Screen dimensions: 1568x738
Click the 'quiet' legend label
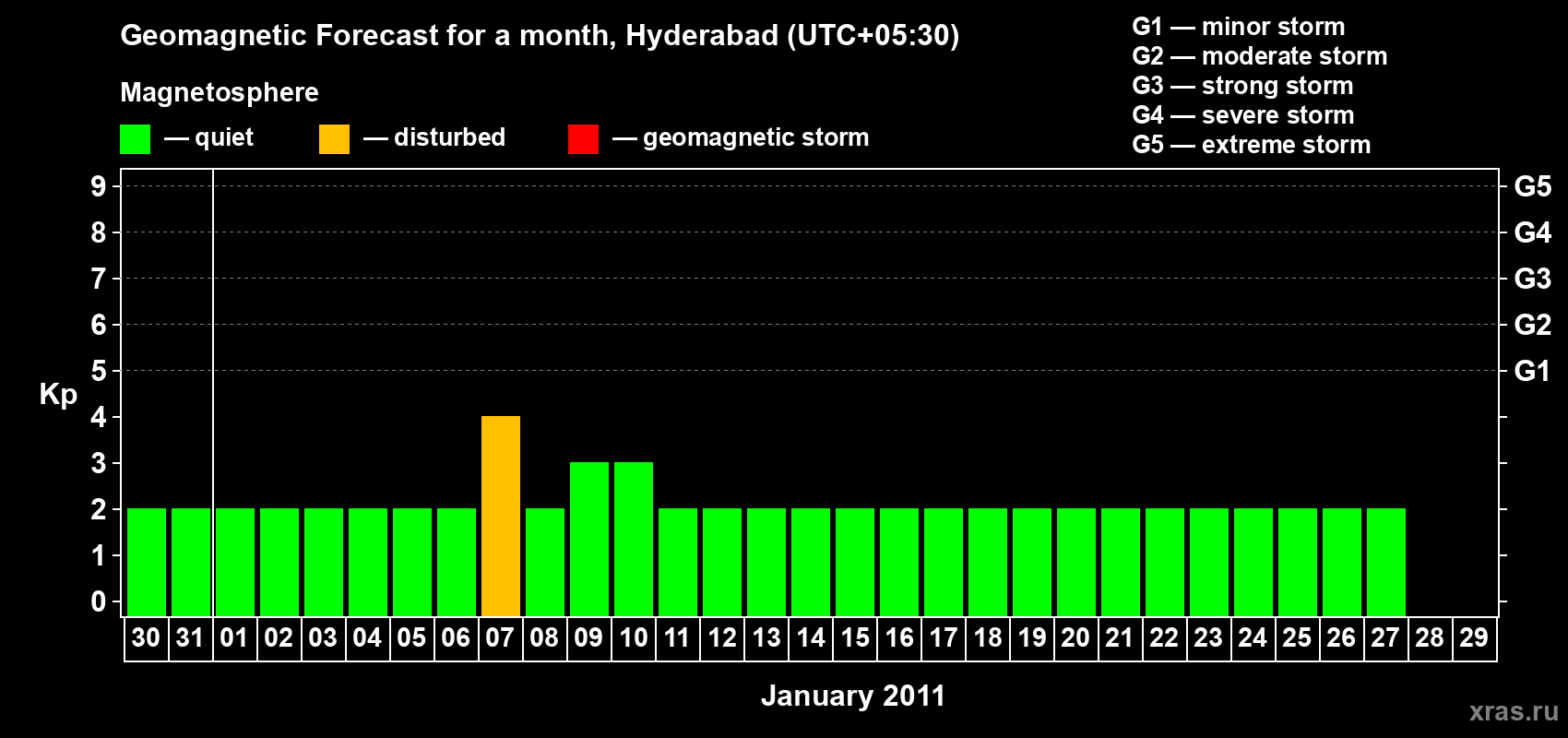coord(224,137)
